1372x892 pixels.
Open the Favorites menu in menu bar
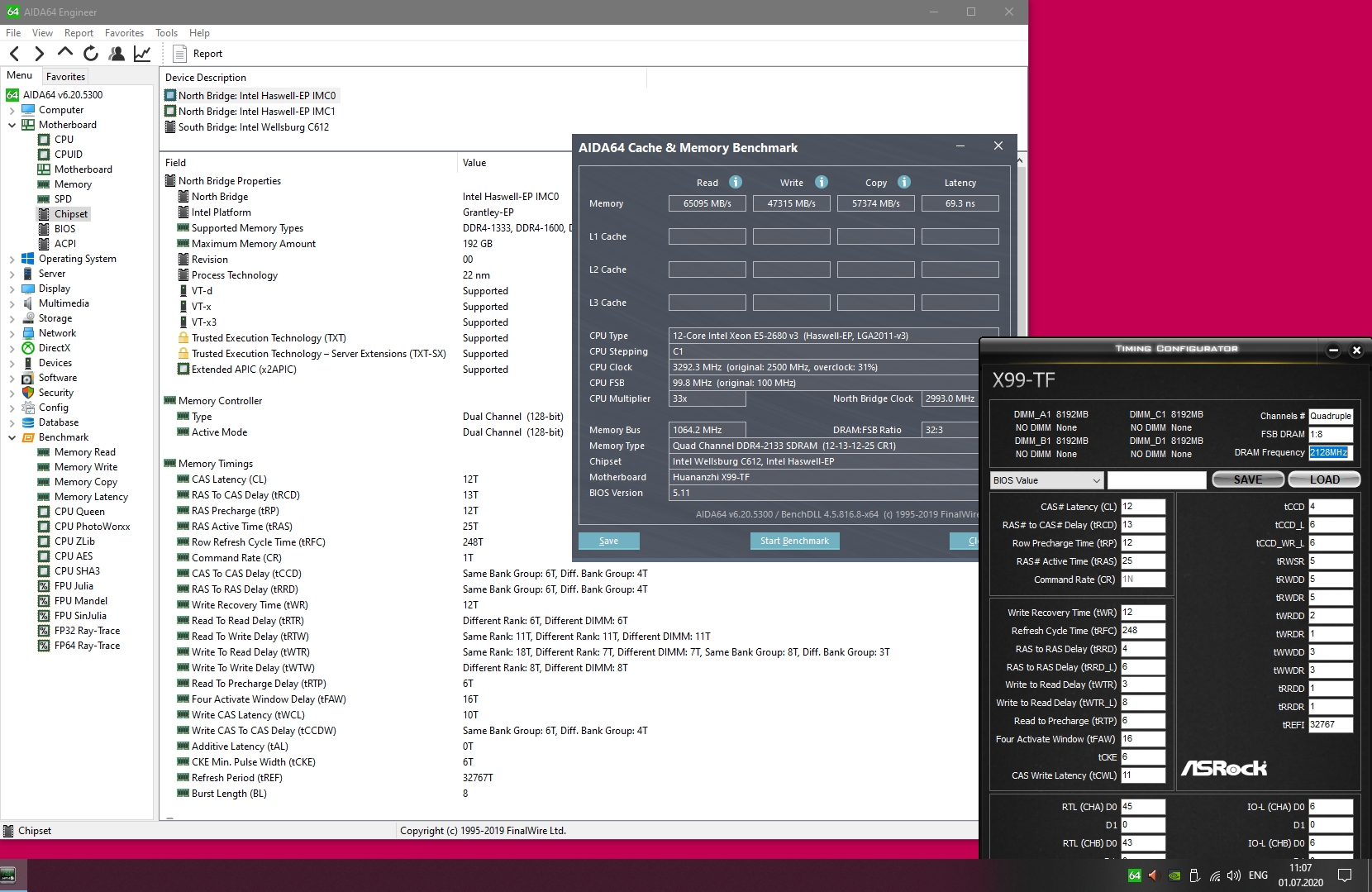point(124,33)
